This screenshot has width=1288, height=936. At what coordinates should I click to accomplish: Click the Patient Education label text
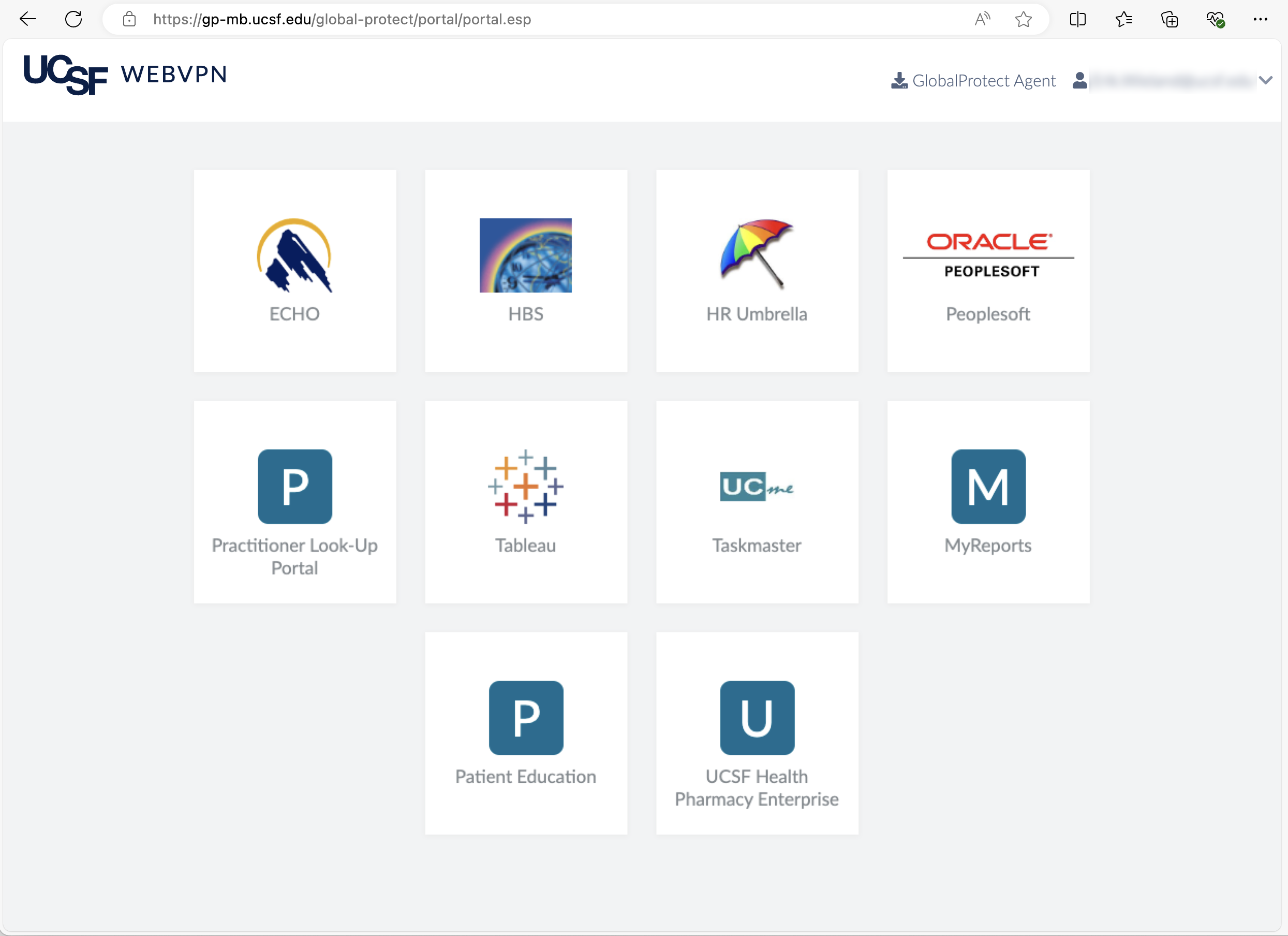(525, 777)
